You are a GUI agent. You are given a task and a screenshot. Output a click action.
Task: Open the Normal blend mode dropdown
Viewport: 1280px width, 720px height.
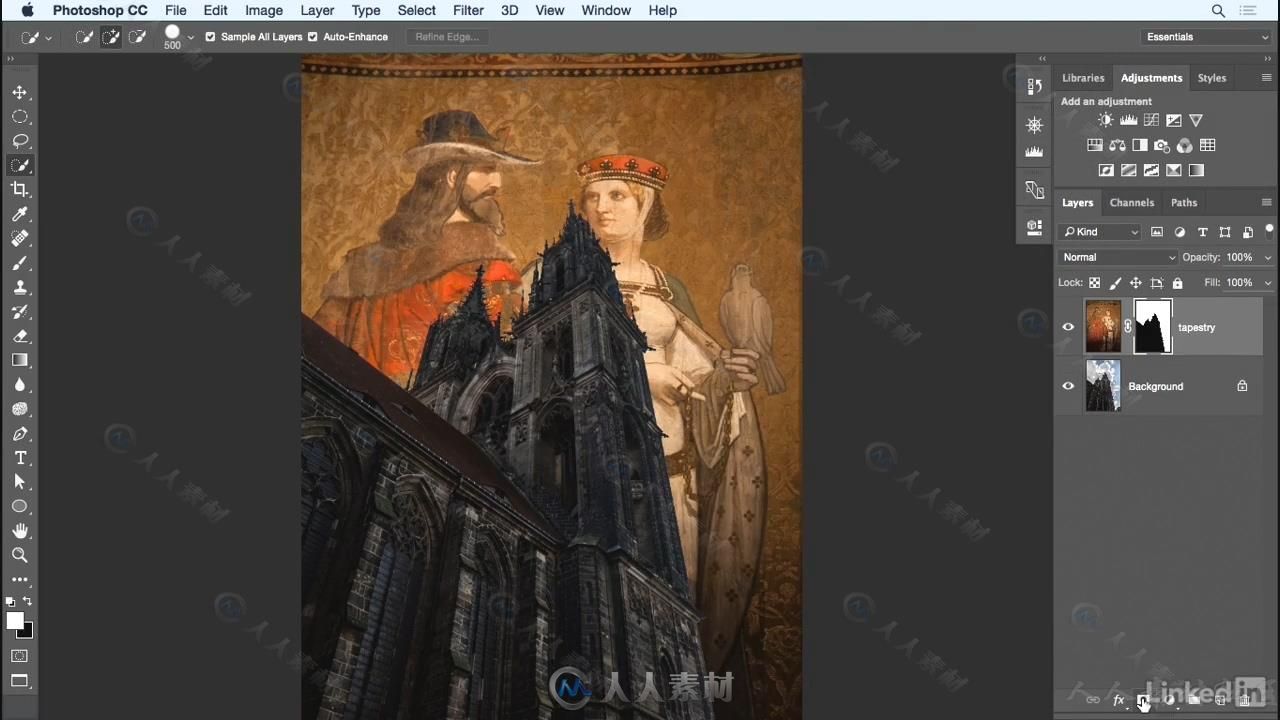1118,257
